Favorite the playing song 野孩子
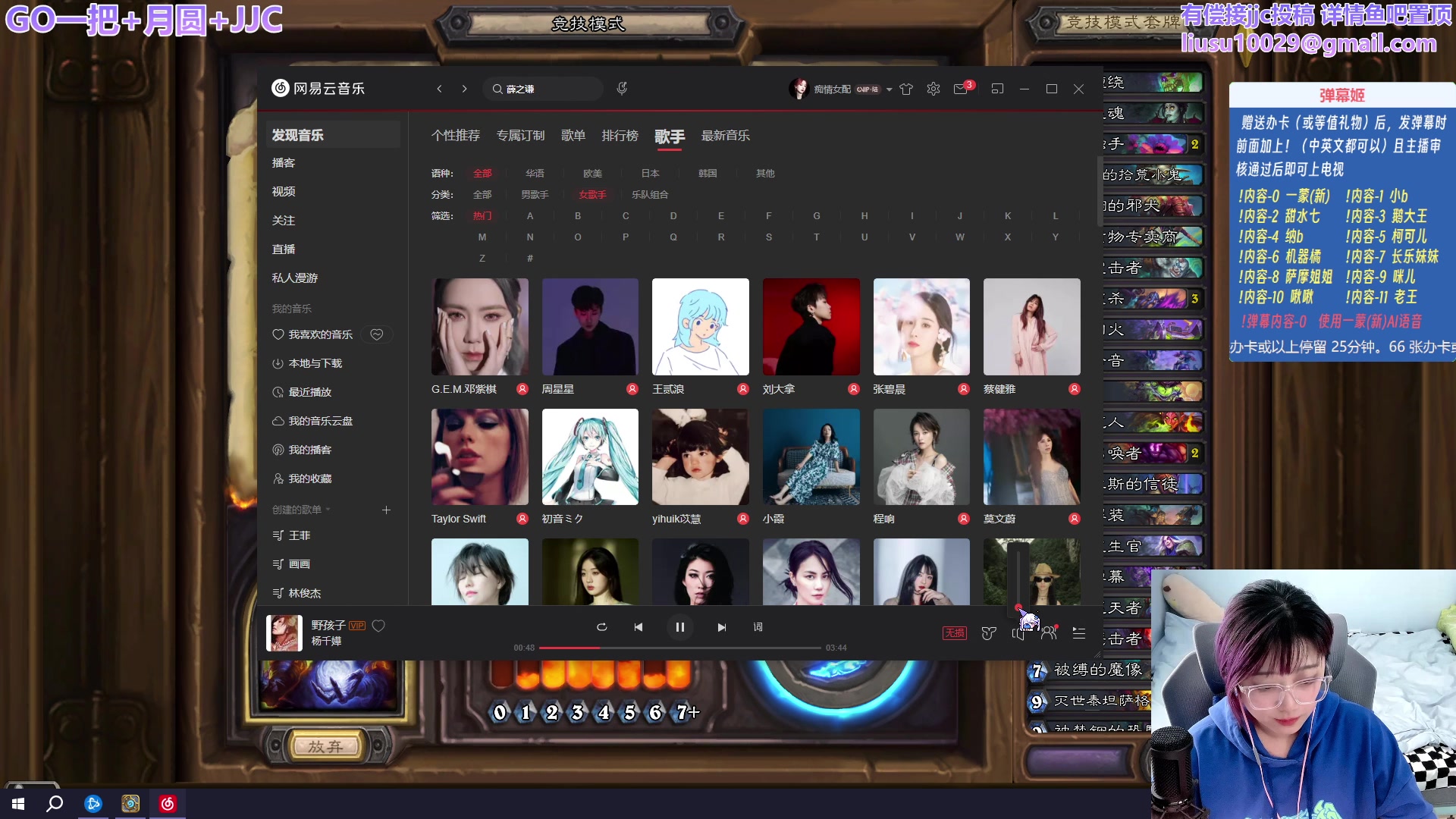Viewport: 1456px width, 819px height. click(x=378, y=626)
